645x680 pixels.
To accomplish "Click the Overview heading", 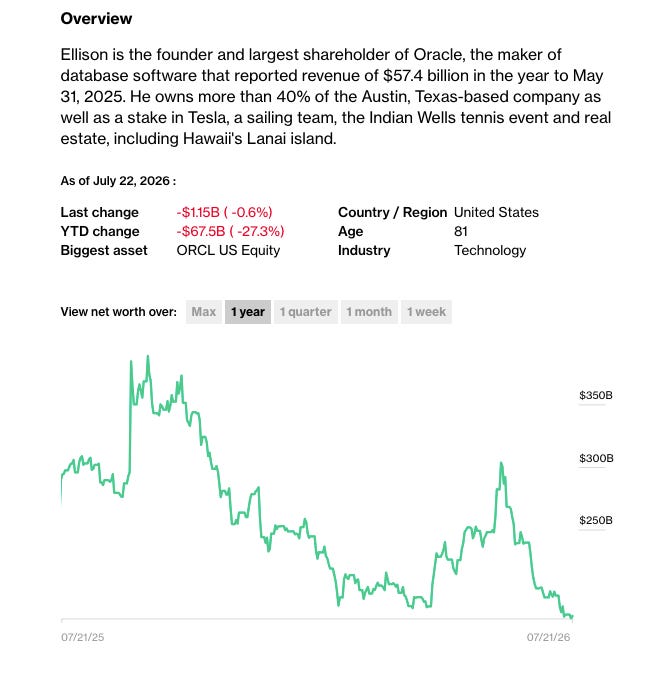I will pyautogui.click(x=96, y=19).
